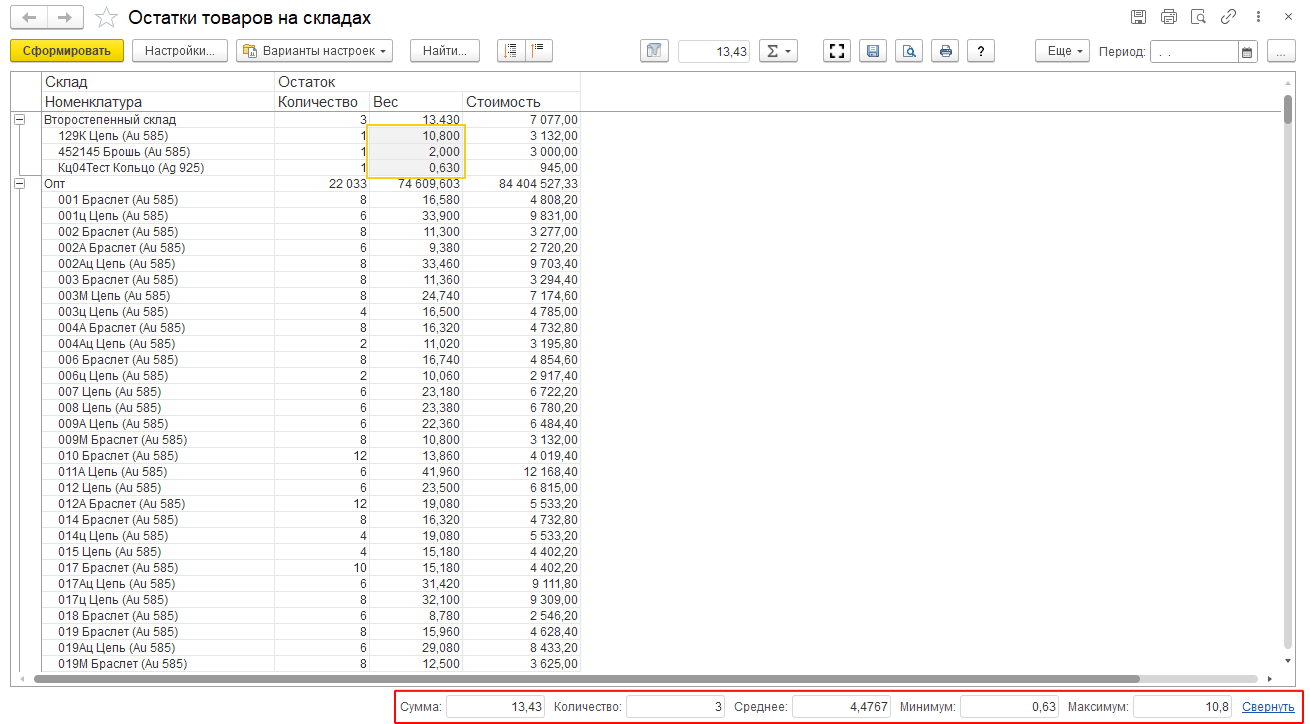Click the Свернуть link
The height and width of the screenshot is (724, 1310).
[x=1268, y=707]
